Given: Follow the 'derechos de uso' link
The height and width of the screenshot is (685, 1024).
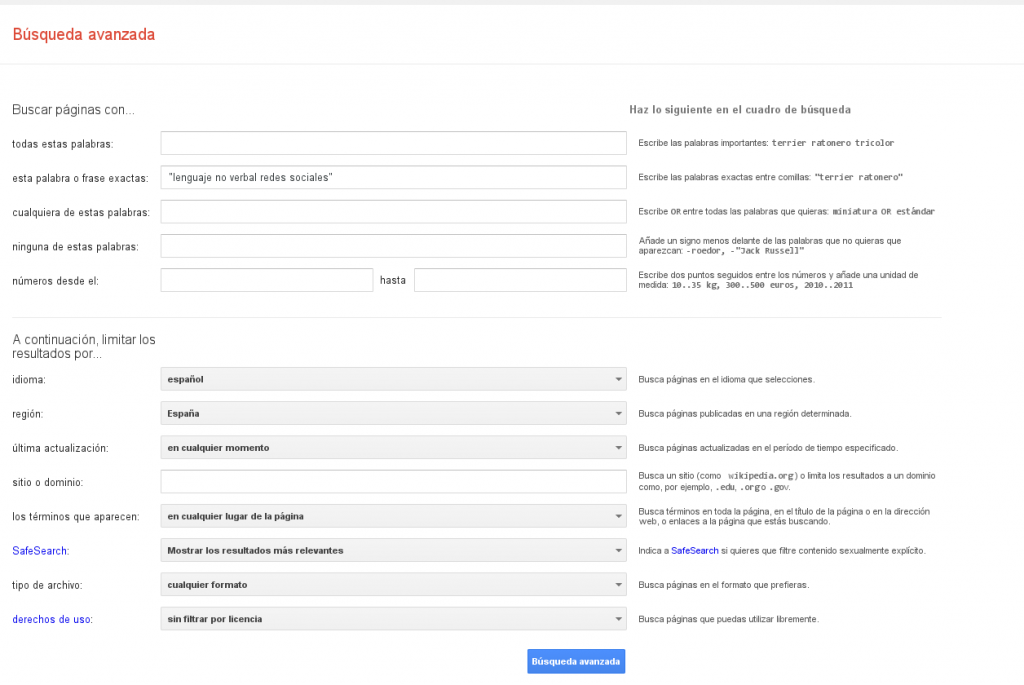Looking at the screenshot, I should [x=51, y=619].
